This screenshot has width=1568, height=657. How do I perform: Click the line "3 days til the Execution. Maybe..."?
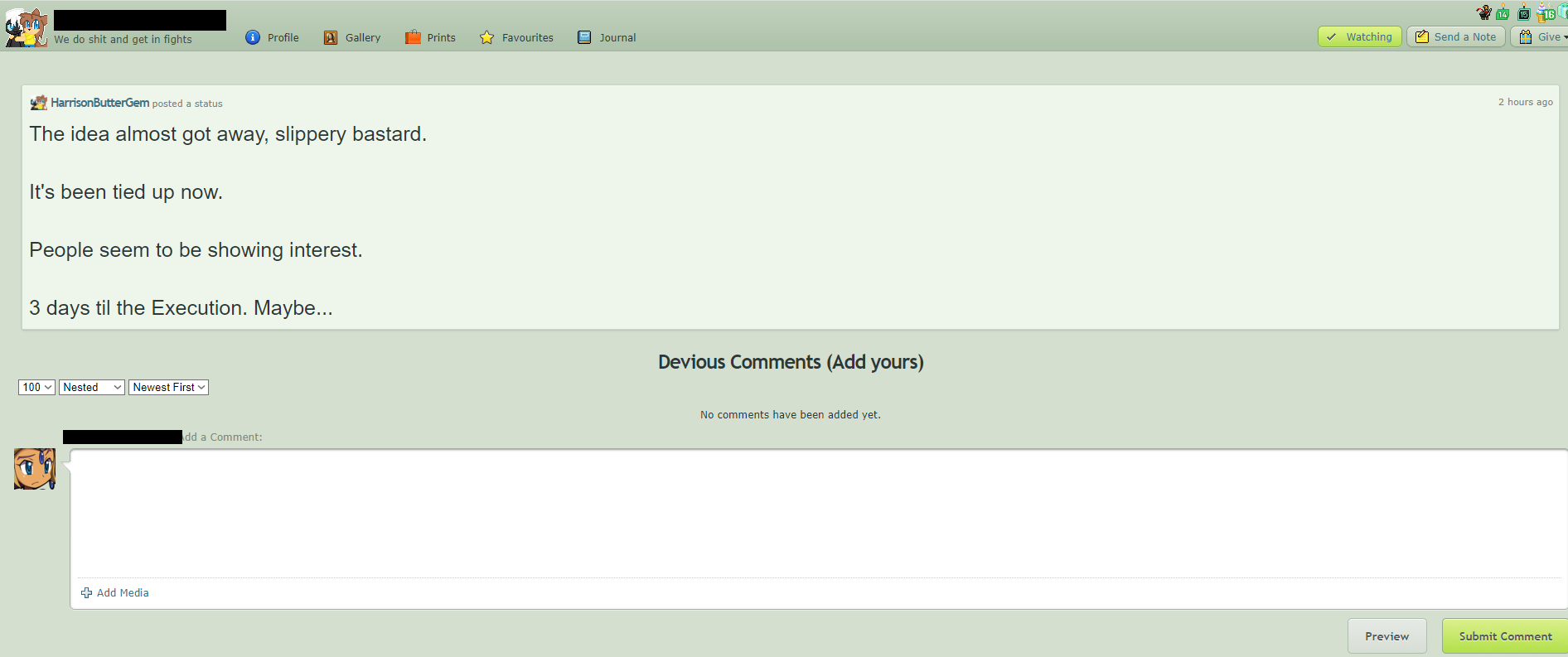[181, 308]
